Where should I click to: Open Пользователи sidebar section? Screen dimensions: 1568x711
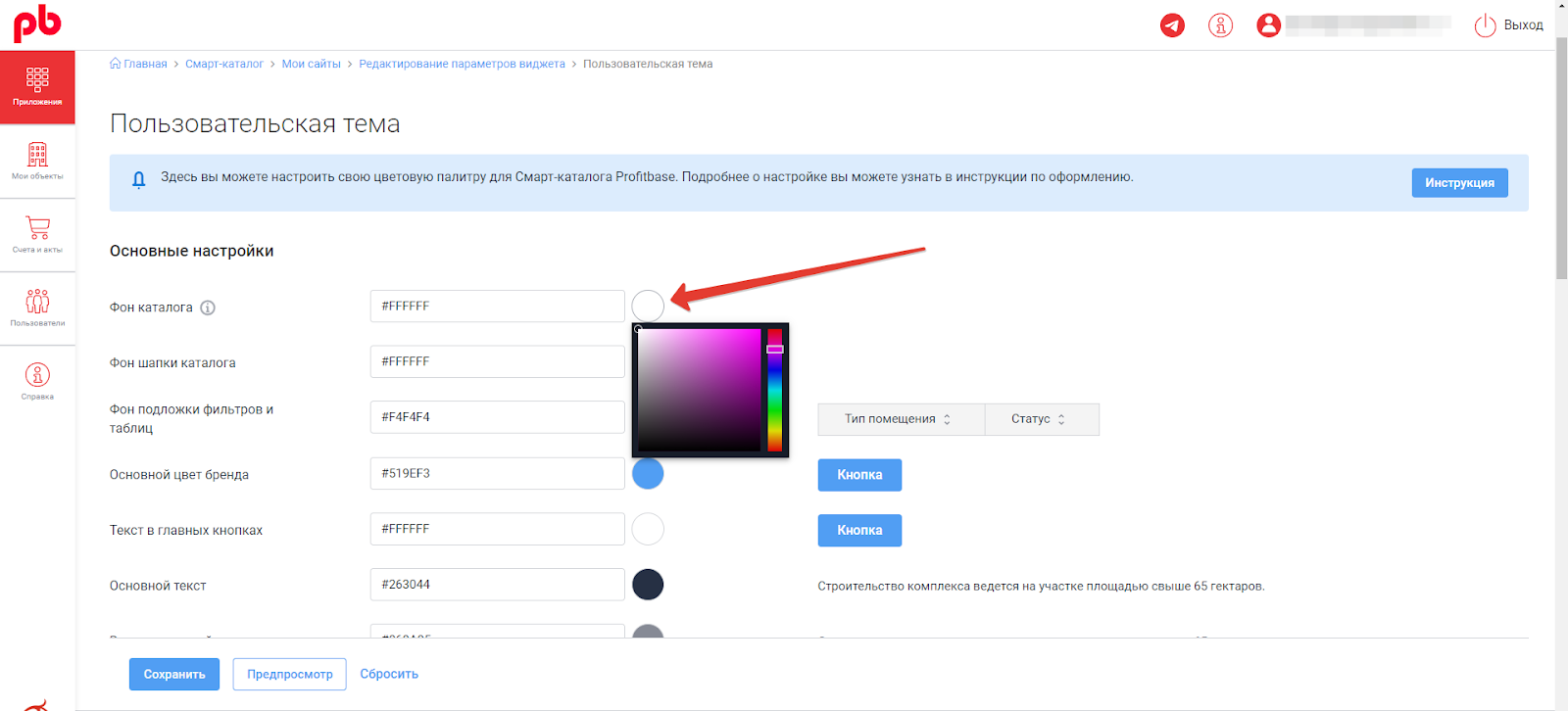pyautogui.click(x=37, y=308)
